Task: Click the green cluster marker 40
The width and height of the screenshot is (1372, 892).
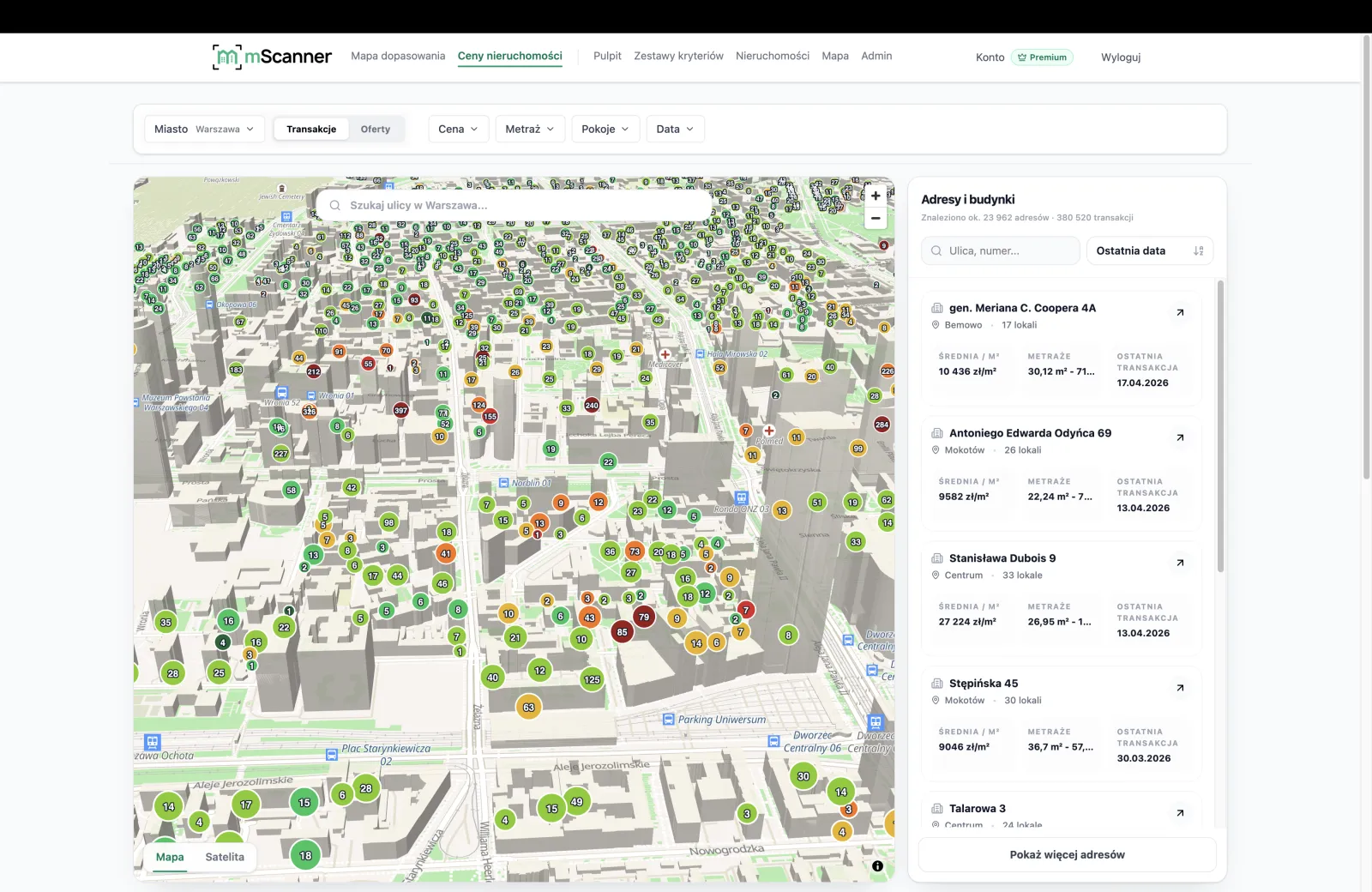Action: pyautogui.click(x=492, y=678)
